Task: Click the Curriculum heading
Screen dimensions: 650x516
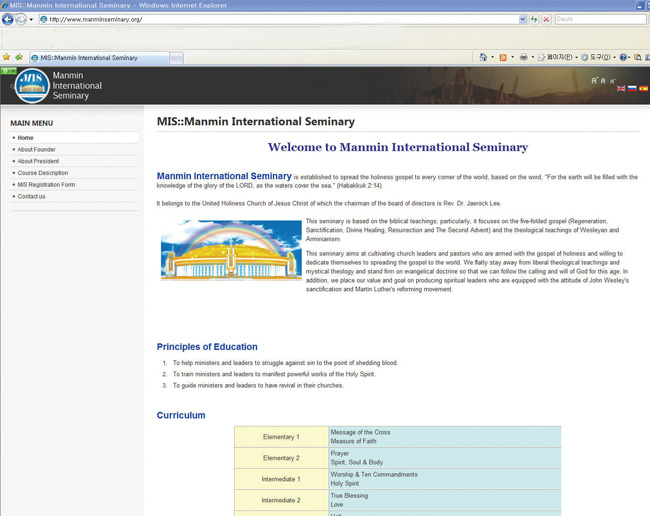Action: 181,415
